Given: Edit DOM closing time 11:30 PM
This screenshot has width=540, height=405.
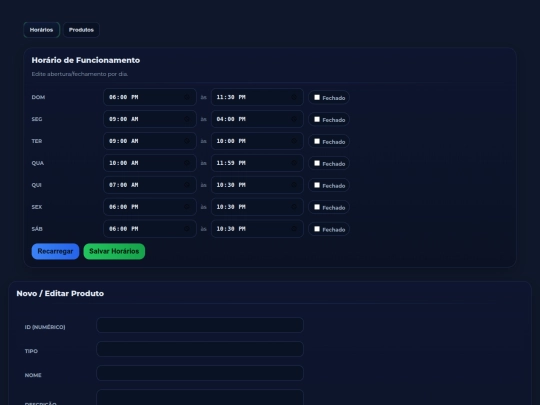Looking at the screenshot, I should [x=257, y=97].
